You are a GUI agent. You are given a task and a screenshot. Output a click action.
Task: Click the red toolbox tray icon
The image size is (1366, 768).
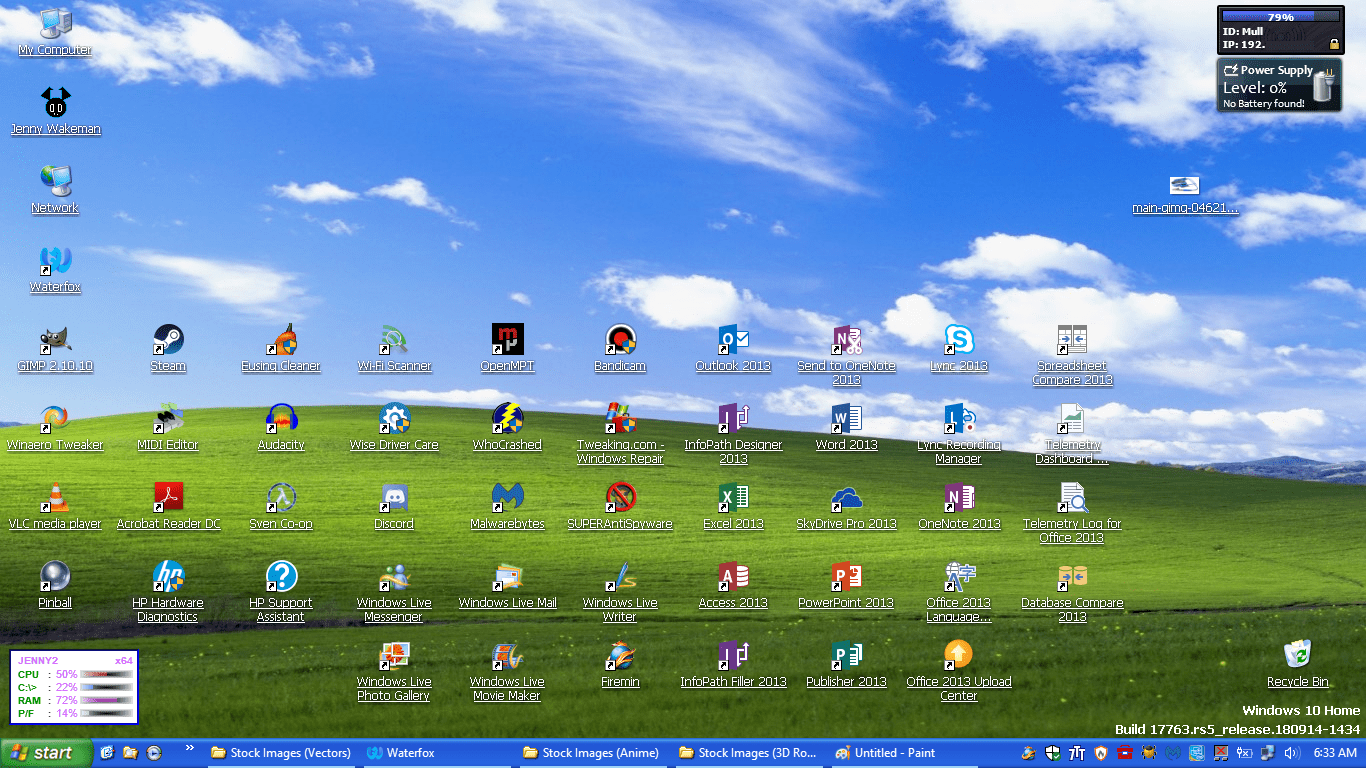point(1124,753)
